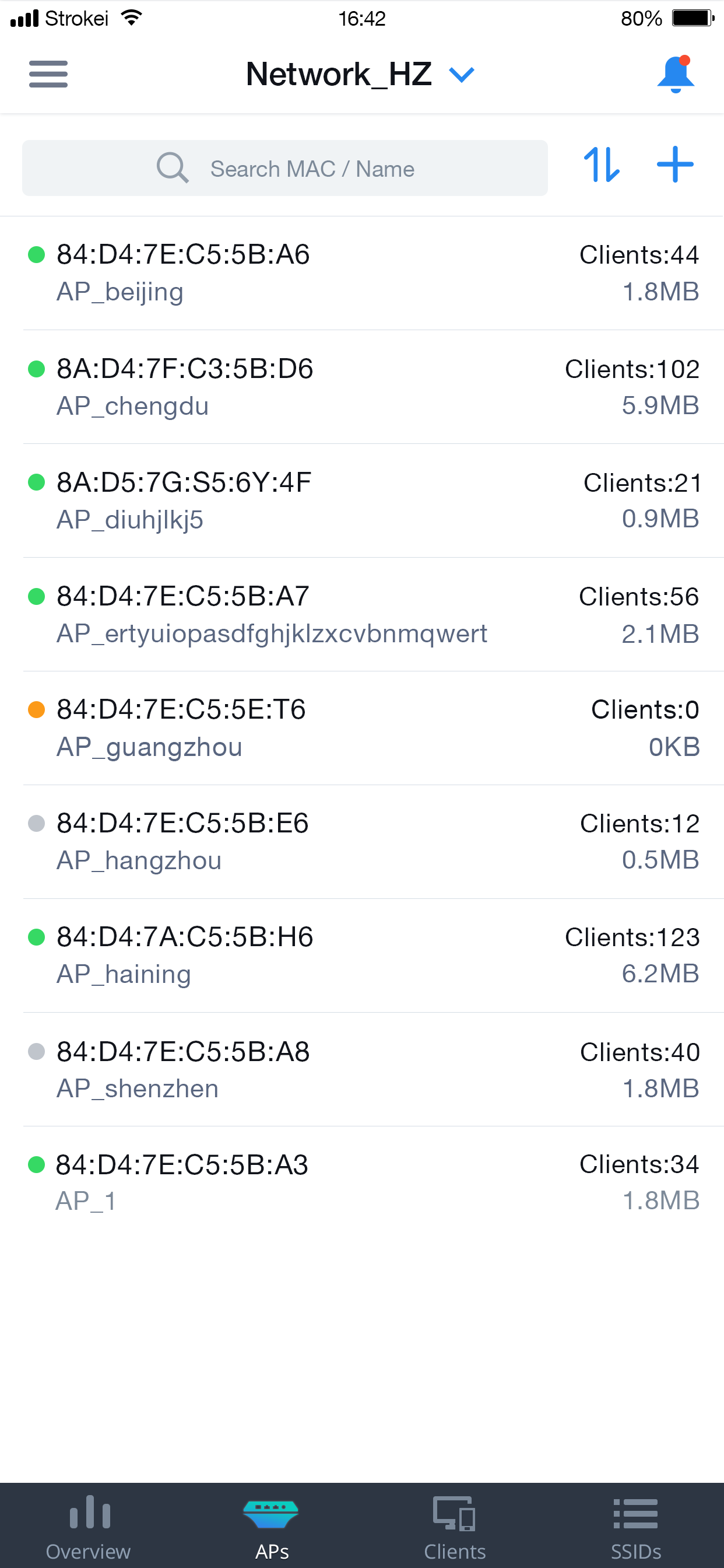The width and height of the screenshot is (724, 1568).
Task: Open the hamburger menu
Action: [x=48, y=74]
